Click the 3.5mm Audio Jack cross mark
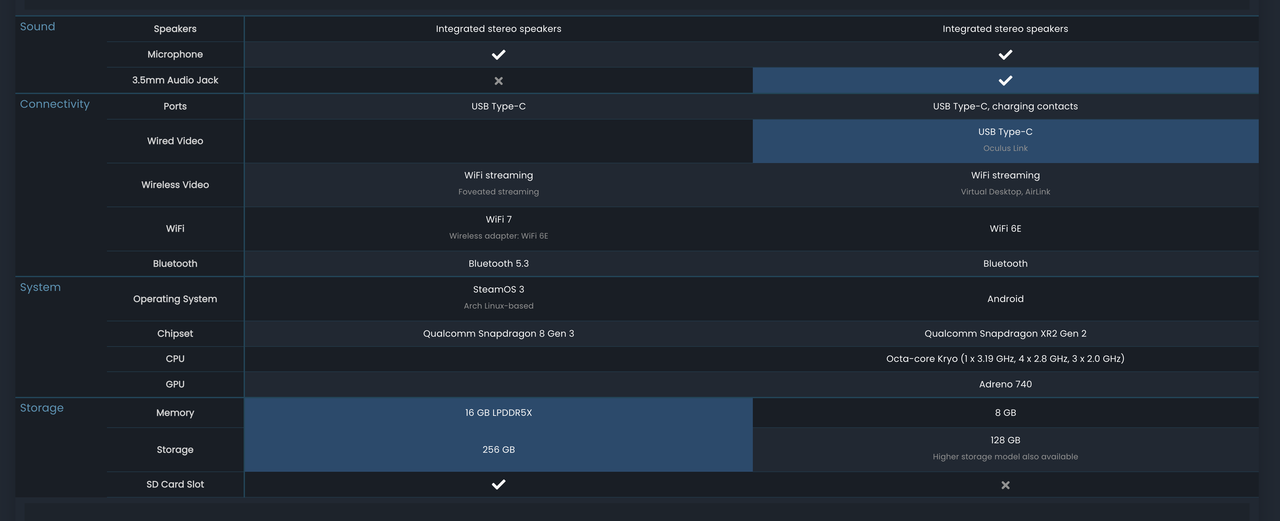The image size is (1280, 521). click(498, 80)
